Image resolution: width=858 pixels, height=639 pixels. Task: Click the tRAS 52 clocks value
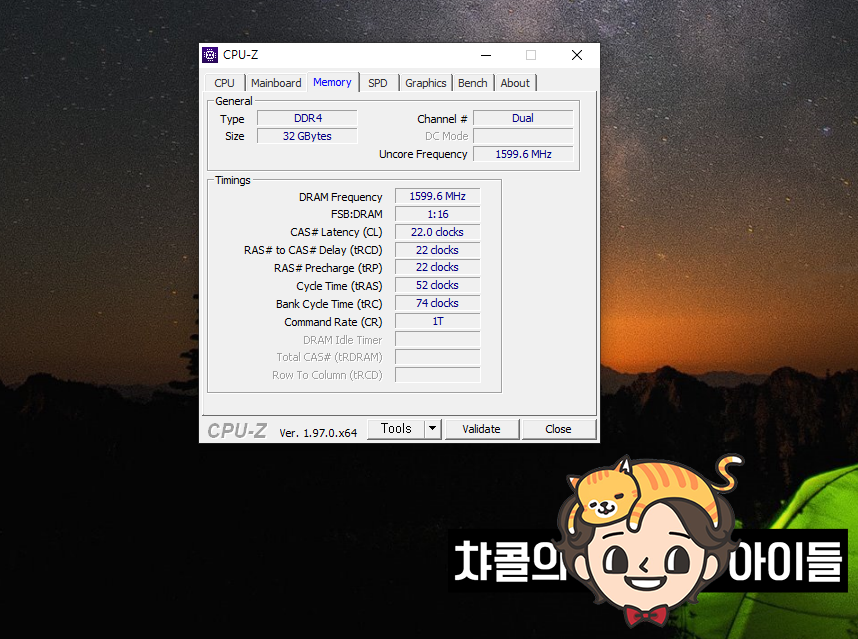[x=438, y=286]
